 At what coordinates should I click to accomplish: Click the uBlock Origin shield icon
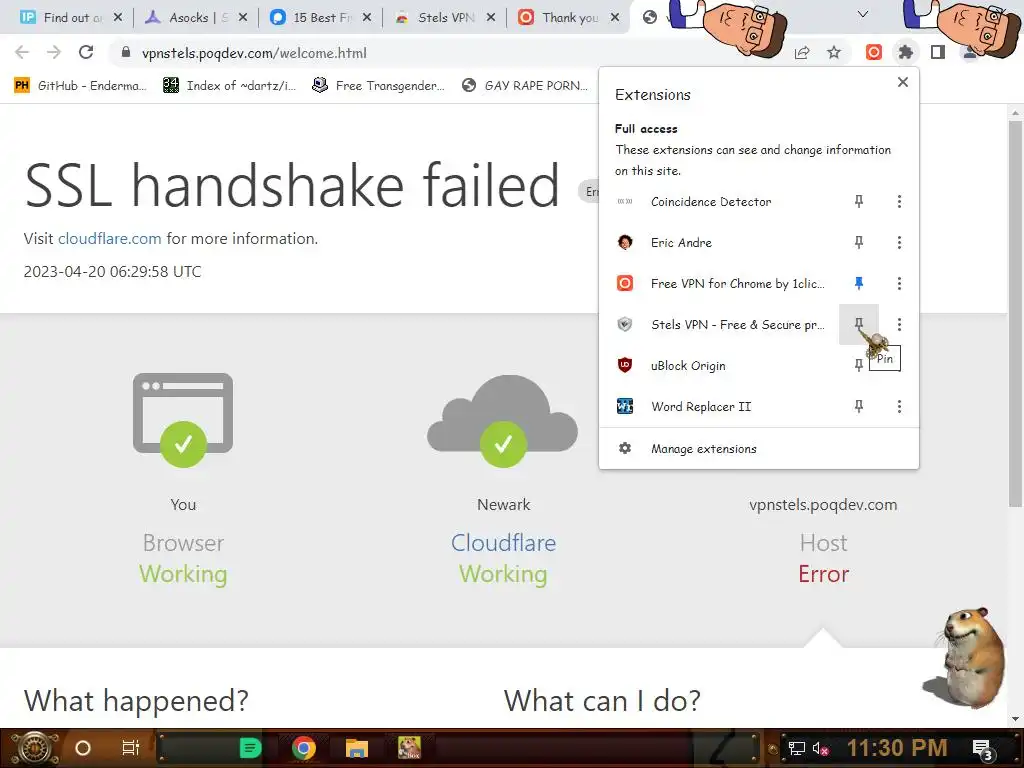pyautogui.click(x=625, y=366)
